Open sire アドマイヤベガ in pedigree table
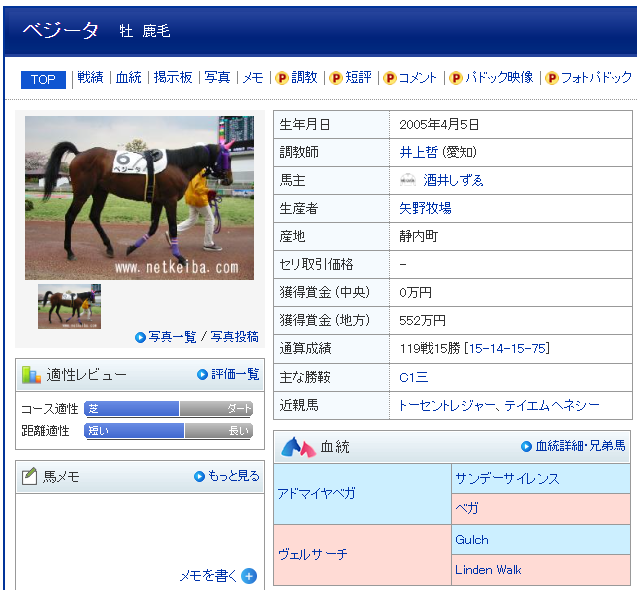The height and width of the screenshot is (590, 637). [x=316, y=494]
